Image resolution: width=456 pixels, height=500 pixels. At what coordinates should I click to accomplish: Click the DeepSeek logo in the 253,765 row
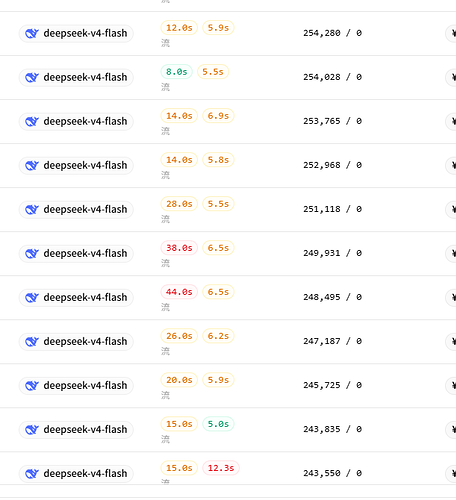(x=32, y=121)
